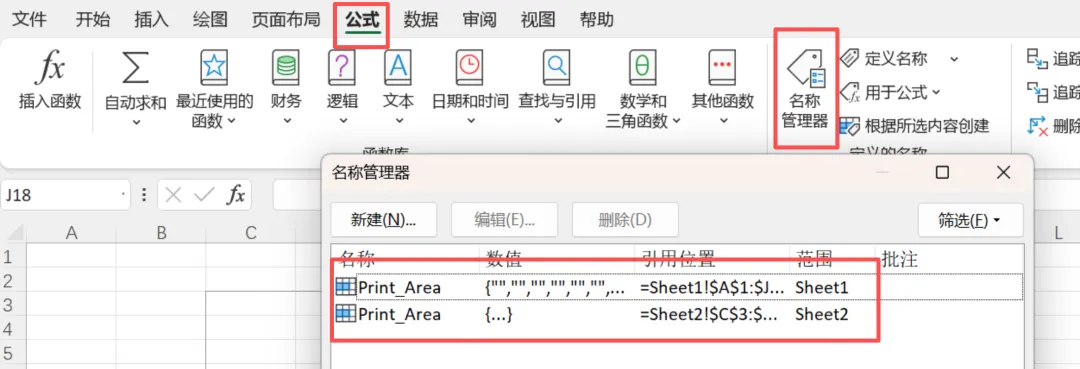Switch to the Draw (绘图) tab
This screenshot has height=369, width=1080.
[x=210, y=20]
